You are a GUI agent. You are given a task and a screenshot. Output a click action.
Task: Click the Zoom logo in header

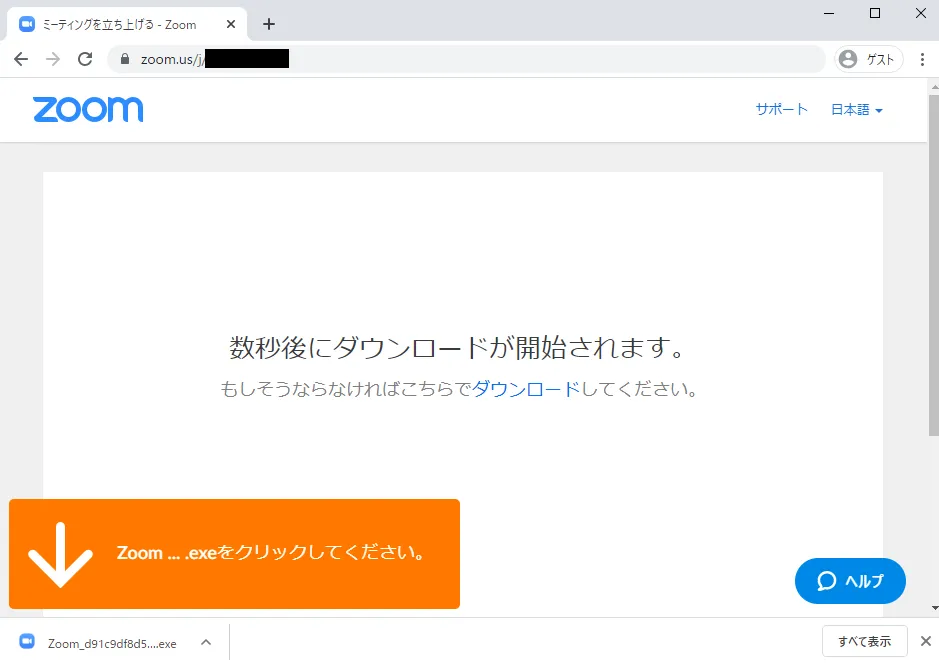(x=88, y=109)
